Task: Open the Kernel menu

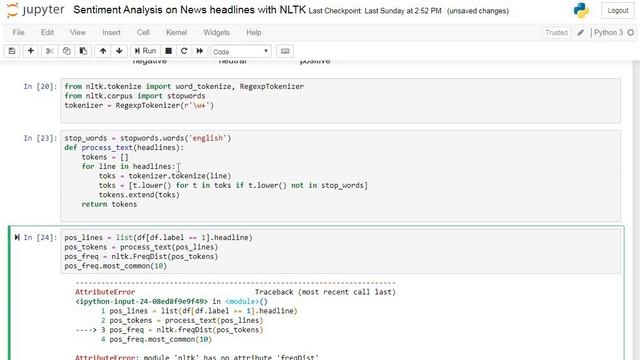Action: pyautogui.click(x=176, y=33)
